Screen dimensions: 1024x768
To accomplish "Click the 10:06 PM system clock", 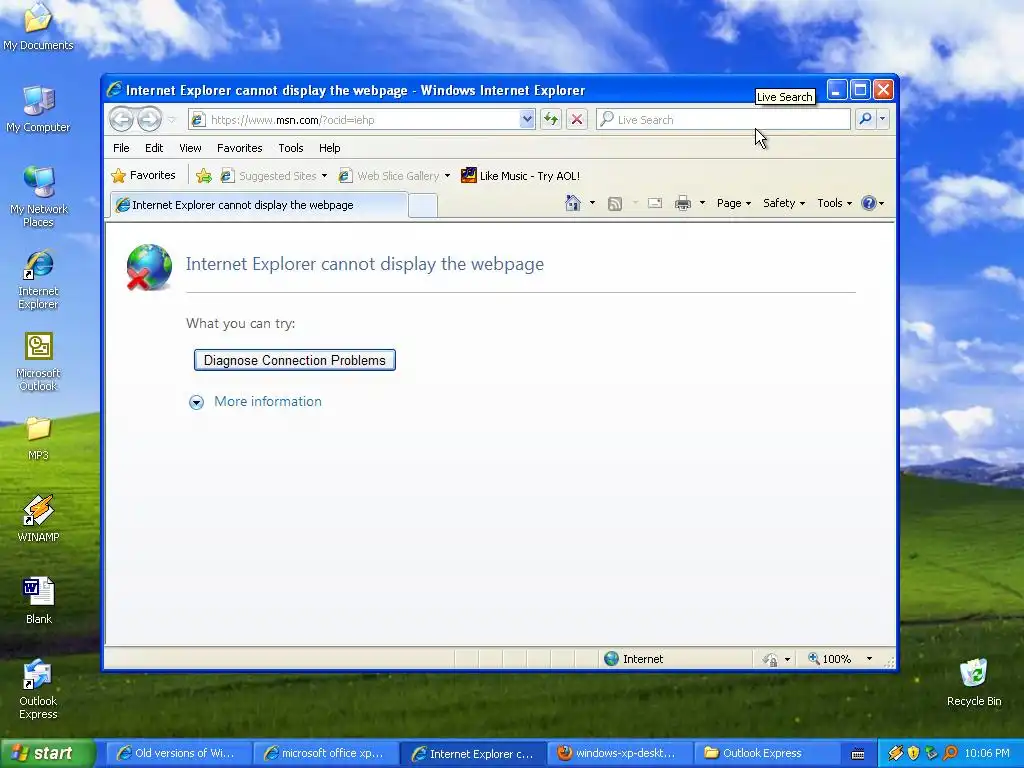I will [987, 753].
